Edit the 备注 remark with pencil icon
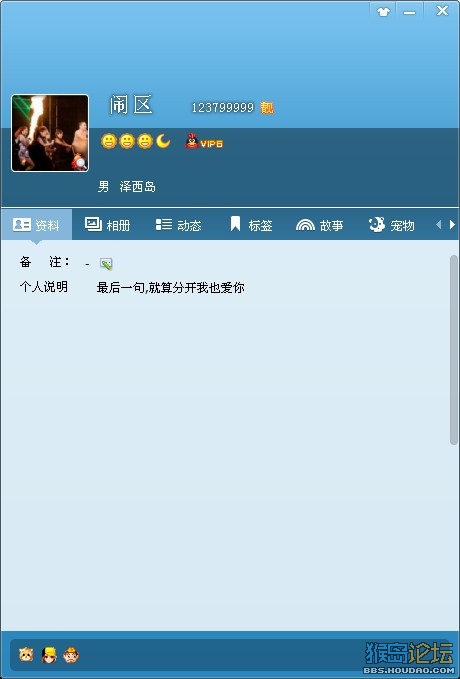Screen dimensions: 460x679 106,263
